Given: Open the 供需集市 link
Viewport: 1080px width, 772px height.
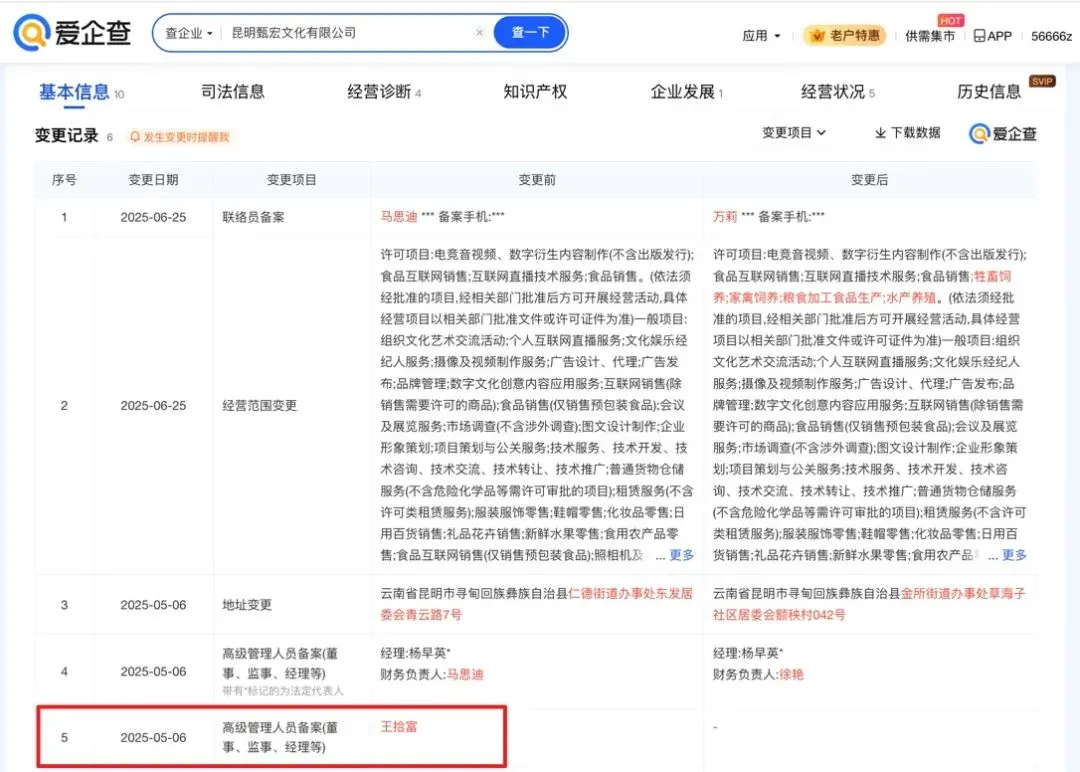Looking at the screenshot, I should click(x=930, y=36).
